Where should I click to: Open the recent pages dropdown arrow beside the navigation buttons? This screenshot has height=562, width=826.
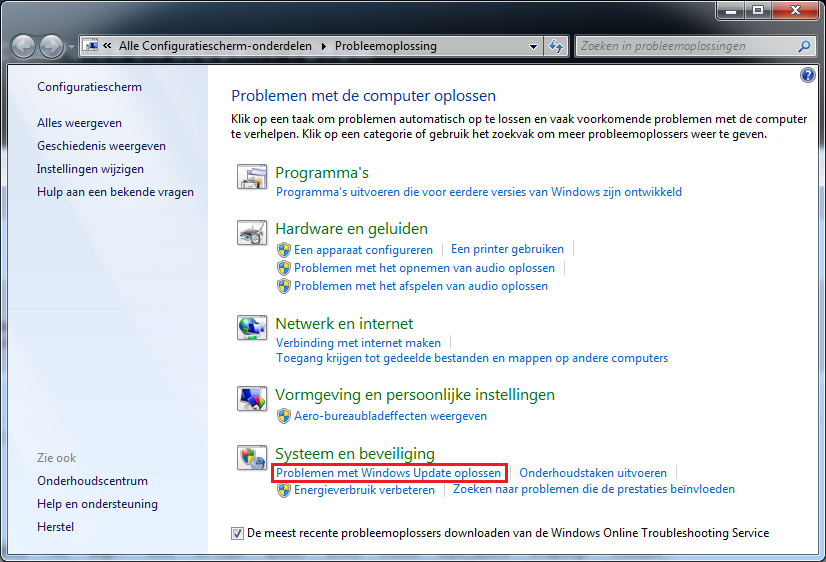pos(71,47)
